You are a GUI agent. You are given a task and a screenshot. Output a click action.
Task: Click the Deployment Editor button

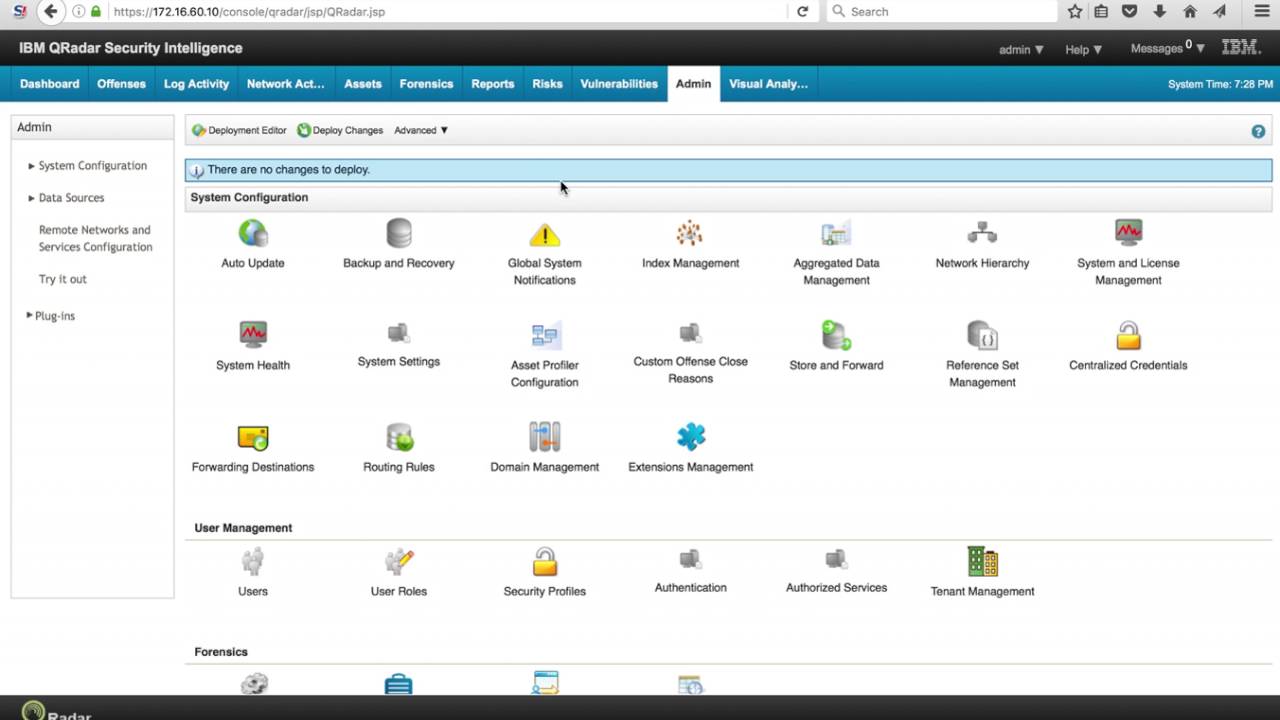[x=239, y=131]
